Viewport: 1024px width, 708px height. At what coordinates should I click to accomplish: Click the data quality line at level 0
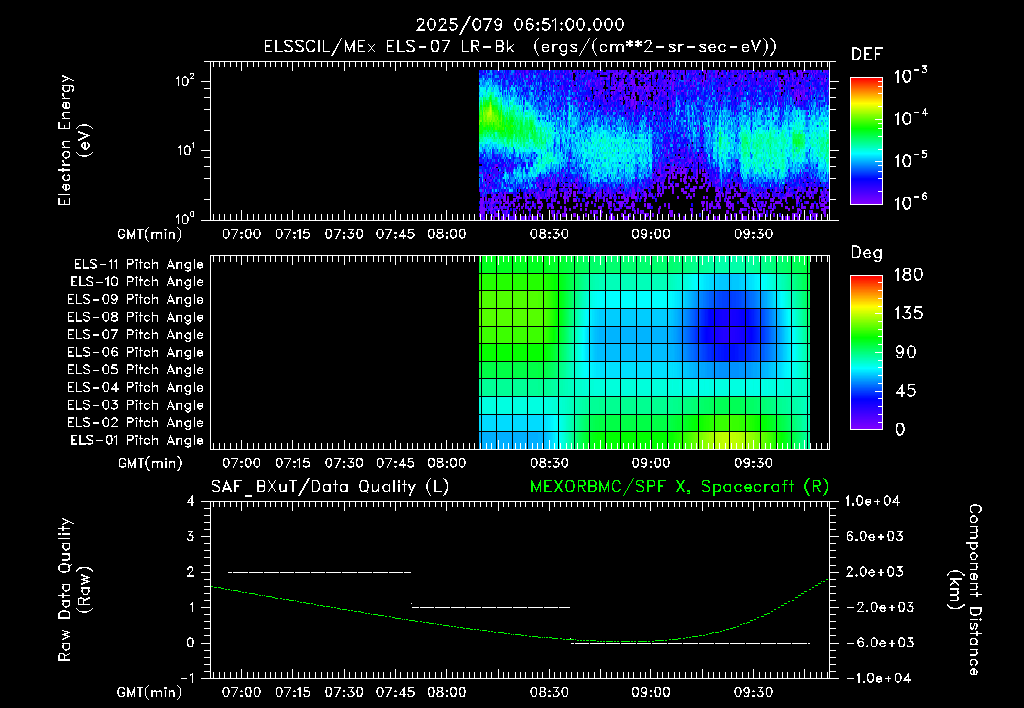[690, 643]
